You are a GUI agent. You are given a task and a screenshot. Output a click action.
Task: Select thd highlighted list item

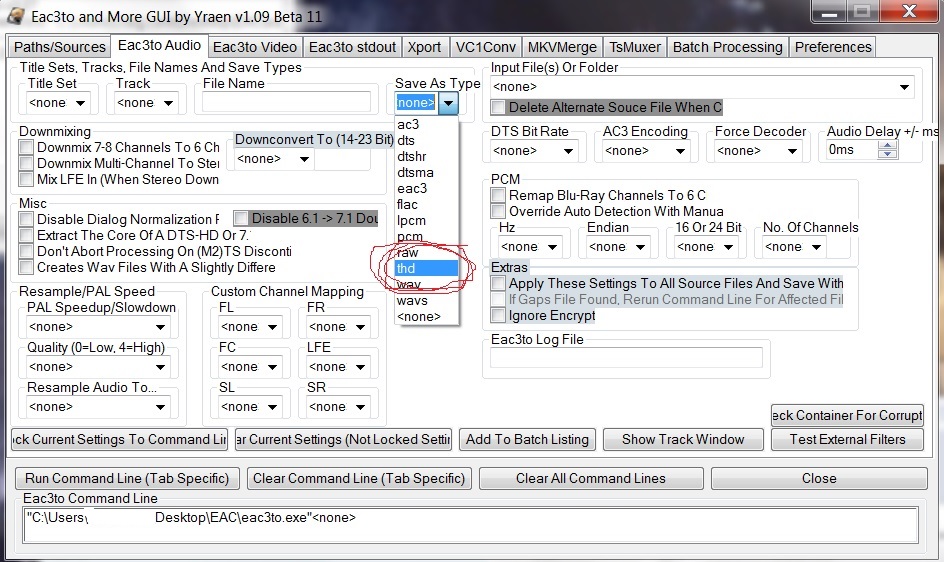(x=426, y=269)
